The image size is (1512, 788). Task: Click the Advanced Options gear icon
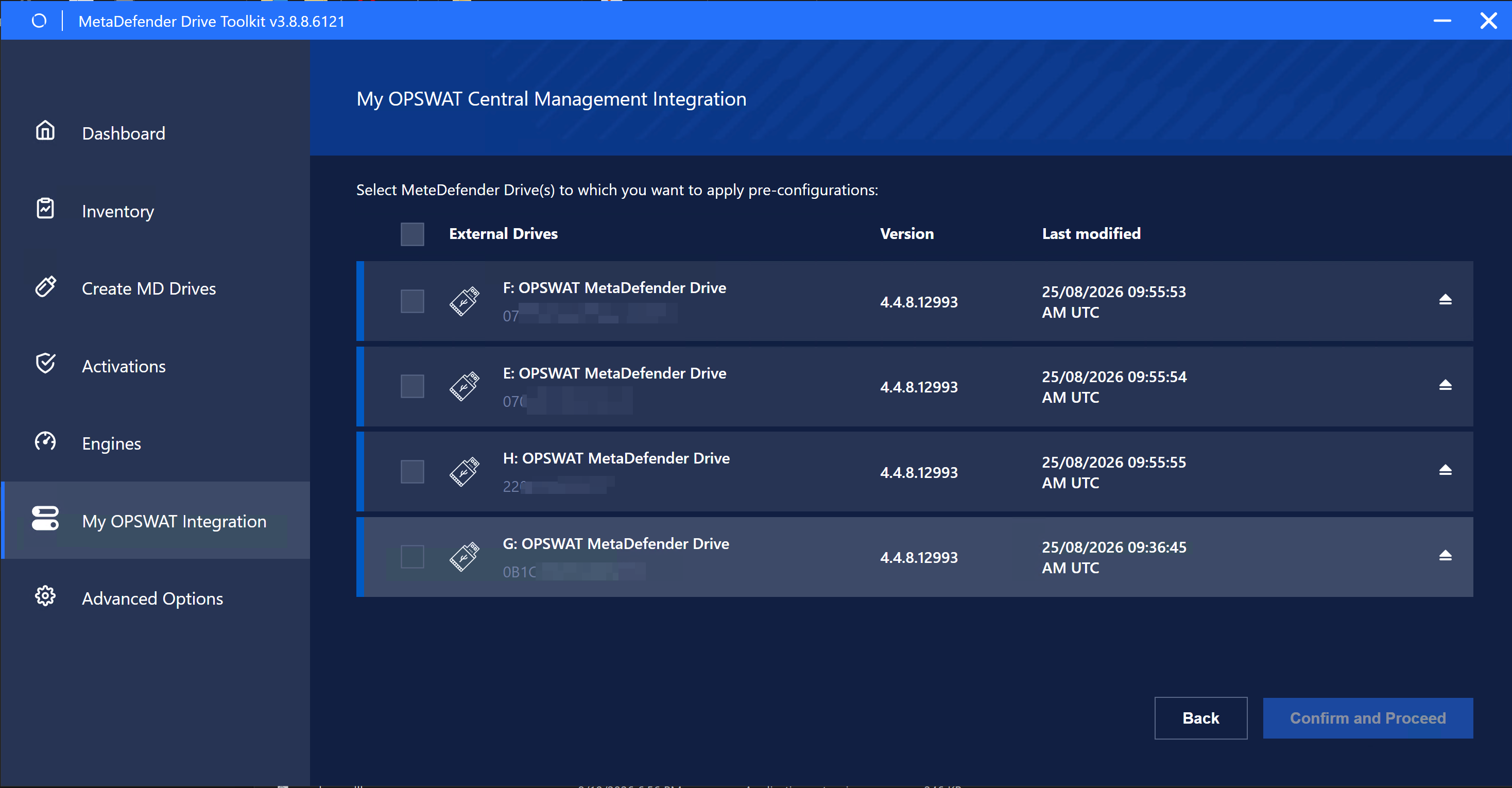45,596
